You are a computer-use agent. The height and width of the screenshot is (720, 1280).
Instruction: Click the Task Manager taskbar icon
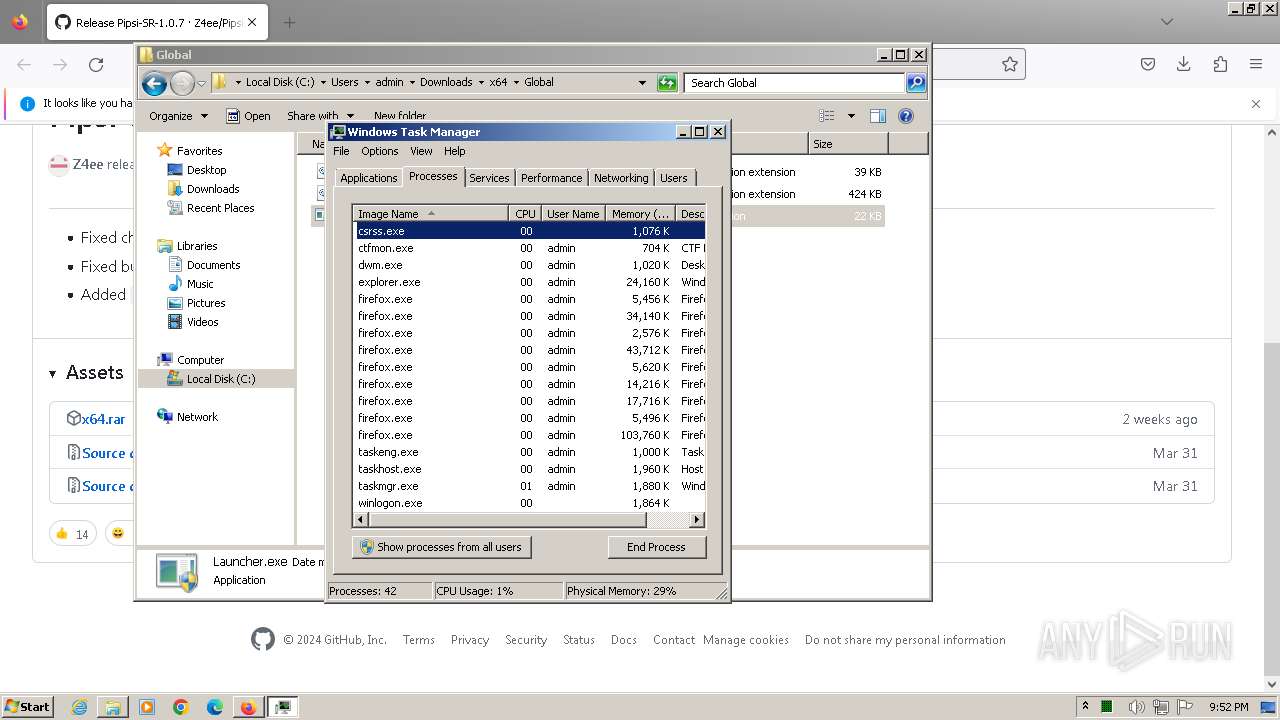(283, 707)
